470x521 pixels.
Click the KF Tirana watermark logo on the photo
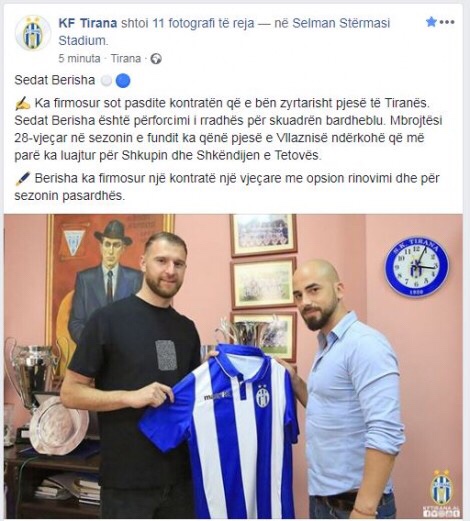pyautogui.click(x=442, y=491)
